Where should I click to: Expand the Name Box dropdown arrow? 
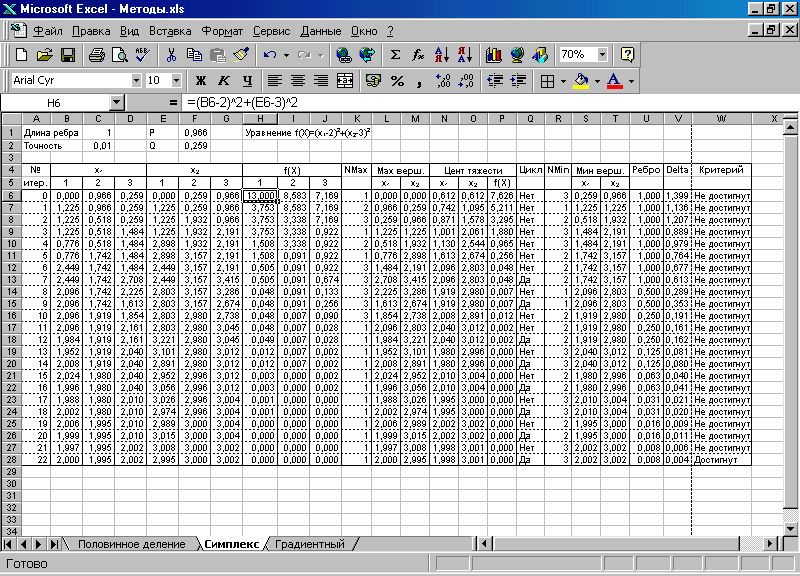click(x=117, y=103)
